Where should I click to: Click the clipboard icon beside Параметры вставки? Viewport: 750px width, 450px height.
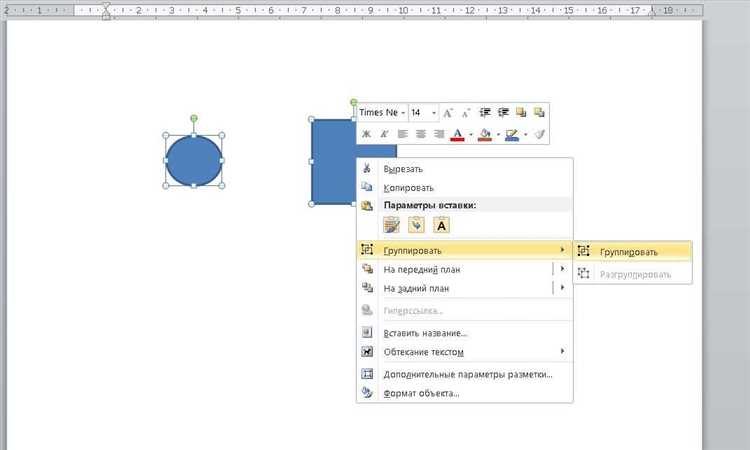pyautogui.click(x=367, y=206)
